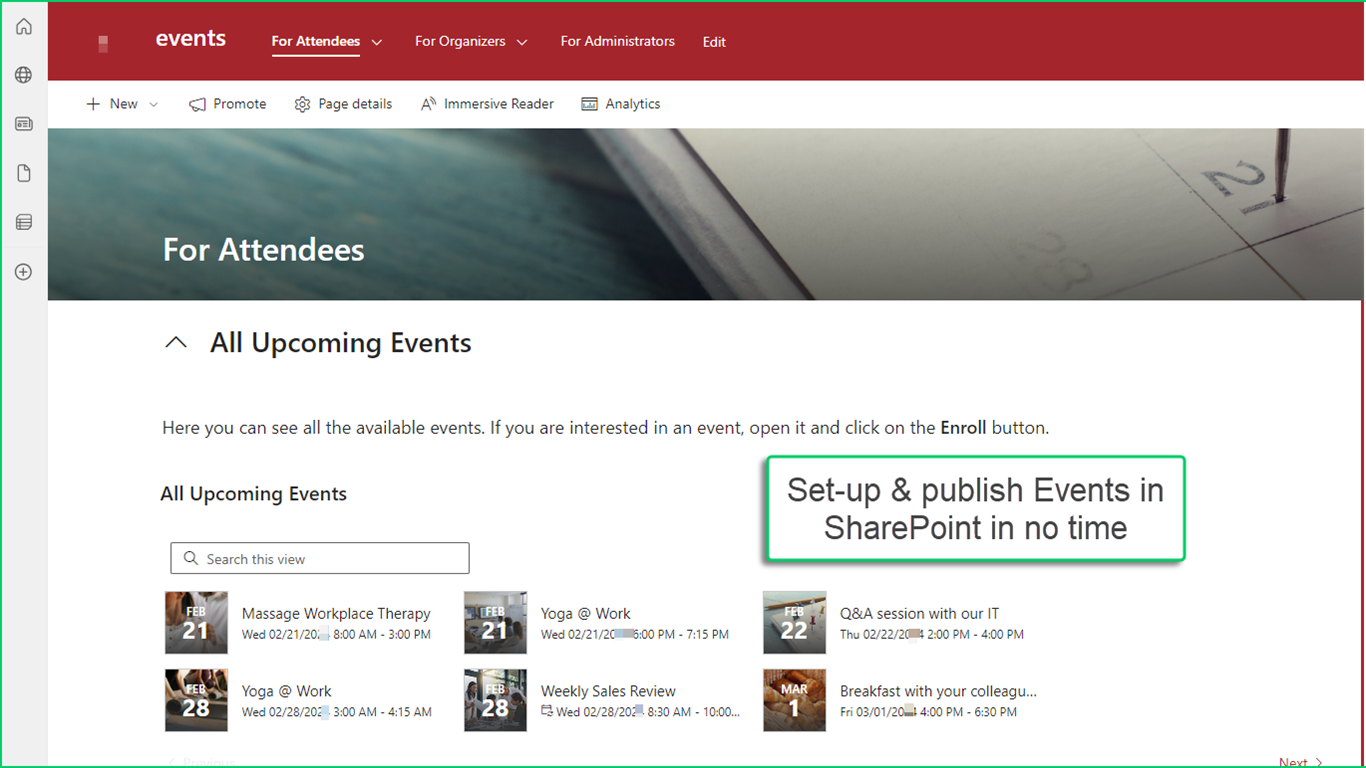1366x768 pixels.
Task: Click the Page details gear icon
Action: tap(302, 104)
